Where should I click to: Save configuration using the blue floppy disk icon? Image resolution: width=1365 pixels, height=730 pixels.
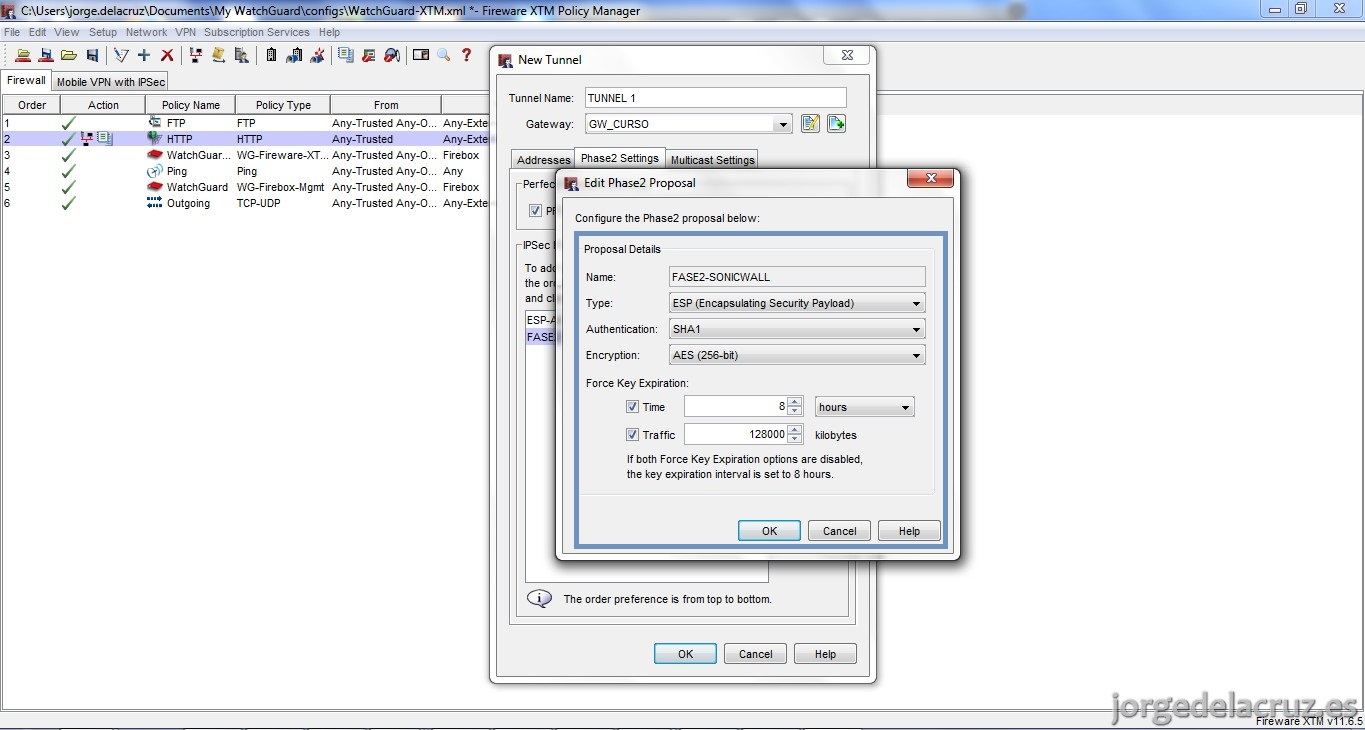point(93,55)
